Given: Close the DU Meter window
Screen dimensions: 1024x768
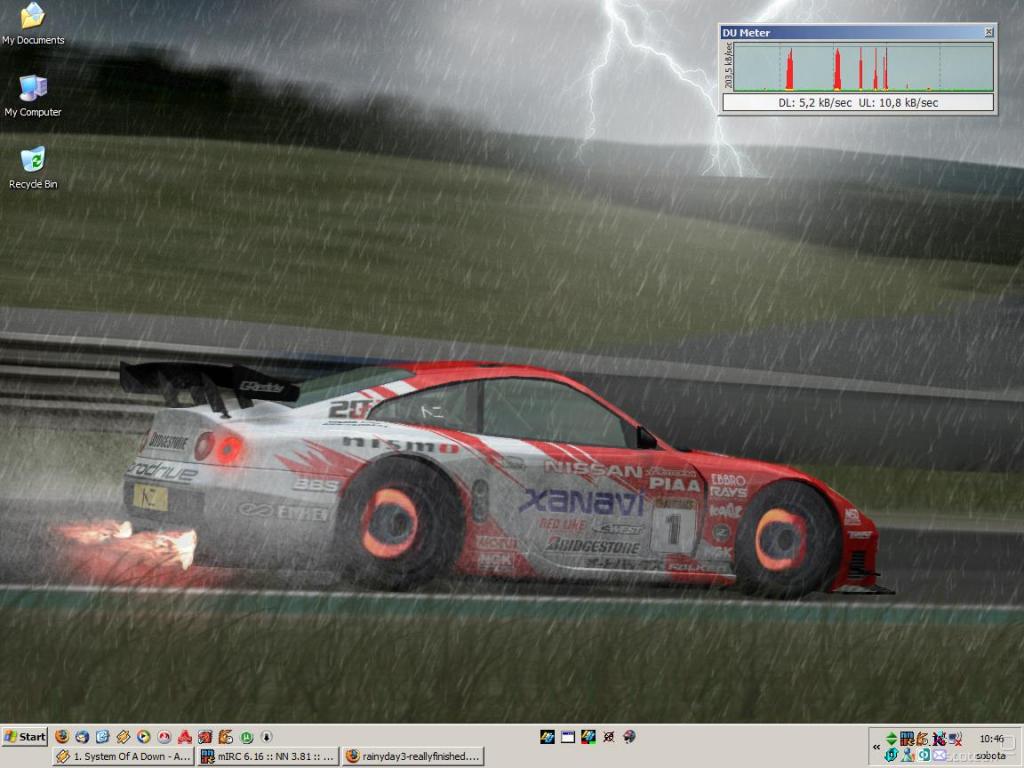Looking at the screenshot, I should click(x=989, y=31).
